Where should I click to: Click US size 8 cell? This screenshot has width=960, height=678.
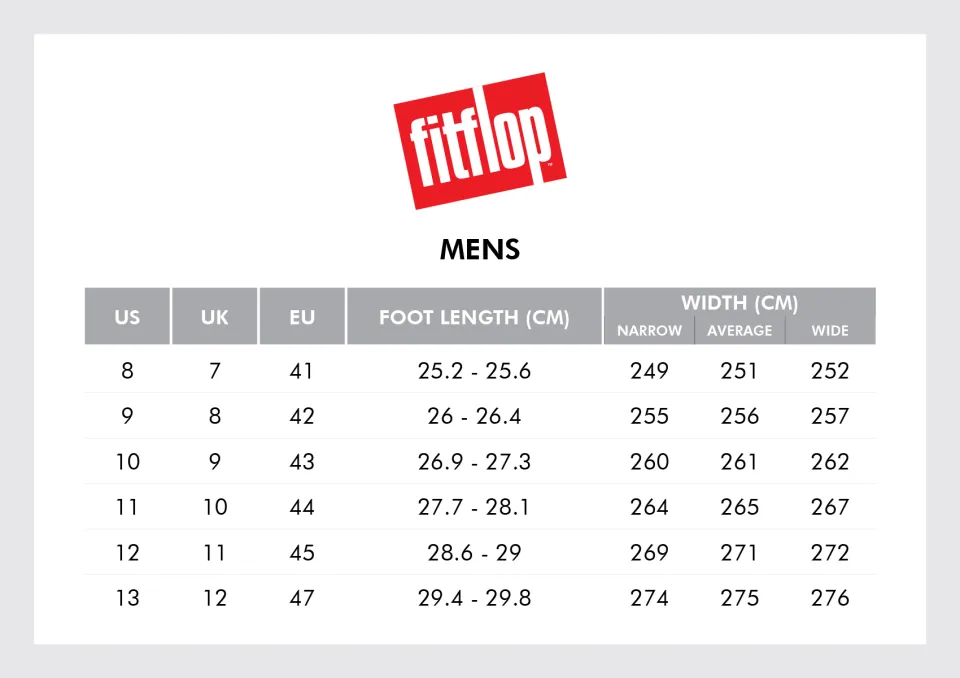[127, 371]
